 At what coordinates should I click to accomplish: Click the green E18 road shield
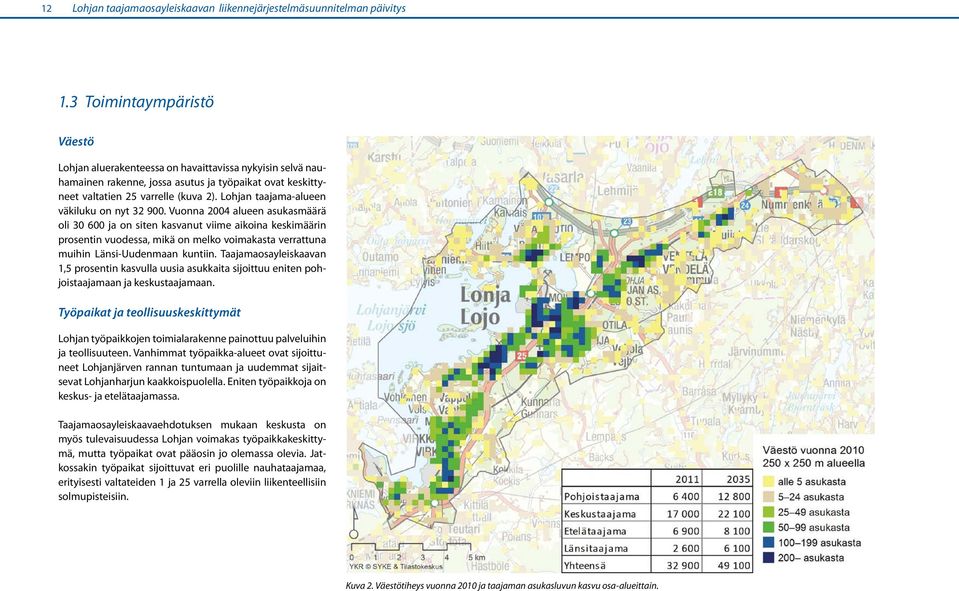[x=715, y=192]
